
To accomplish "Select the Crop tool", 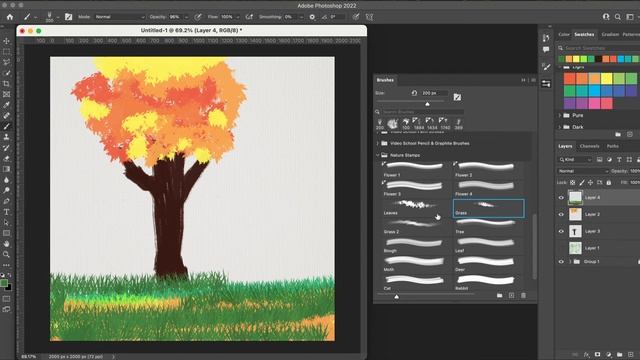I will [6, 84].
